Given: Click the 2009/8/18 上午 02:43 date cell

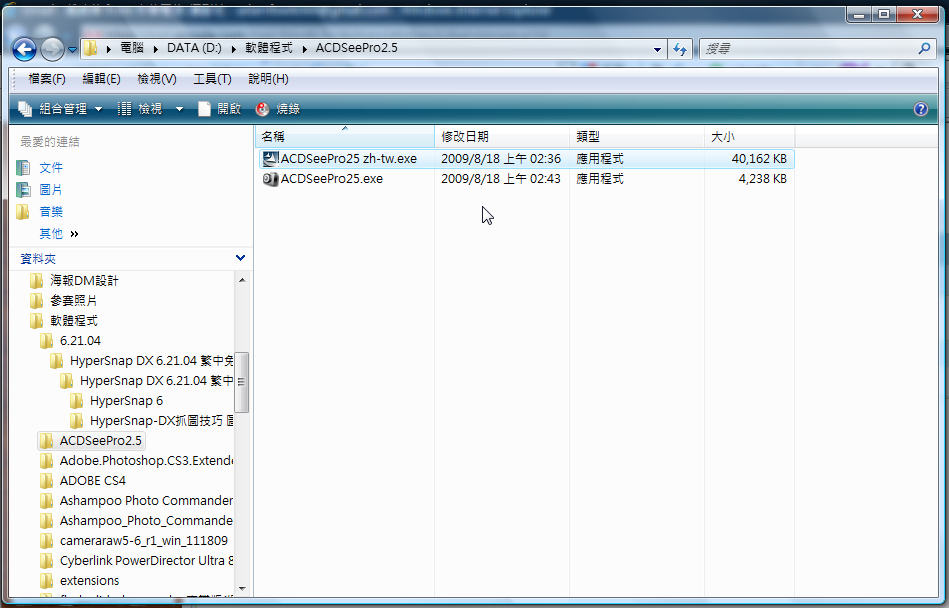Looking at the screenshot, I should point(501,178).
